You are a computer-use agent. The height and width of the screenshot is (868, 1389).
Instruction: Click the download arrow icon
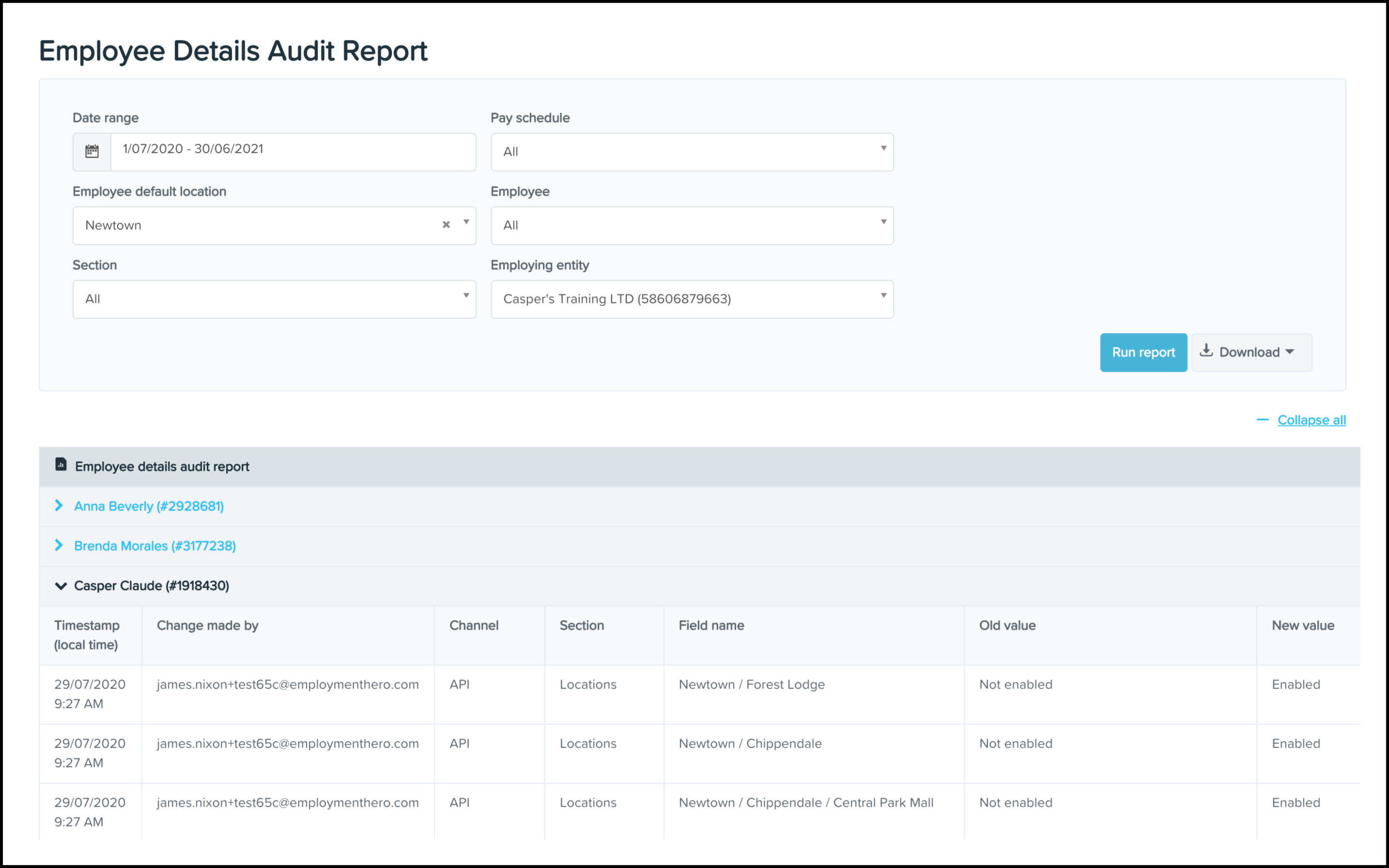coord(1206,351)
